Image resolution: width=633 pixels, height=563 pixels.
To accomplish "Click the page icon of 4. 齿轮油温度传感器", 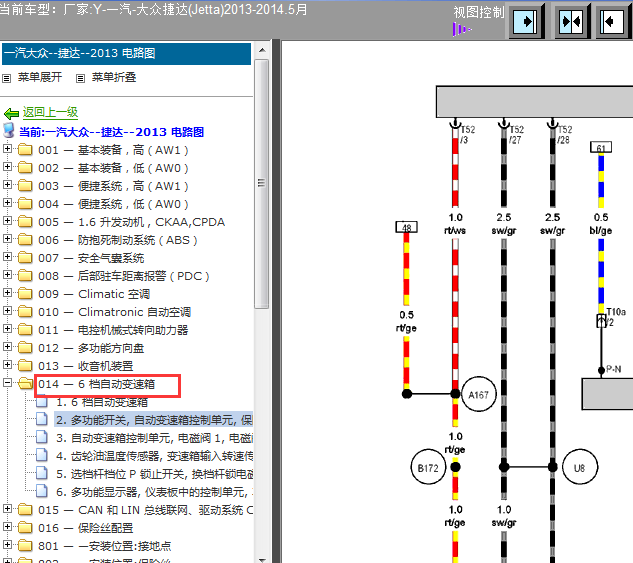I will point(42,456).
